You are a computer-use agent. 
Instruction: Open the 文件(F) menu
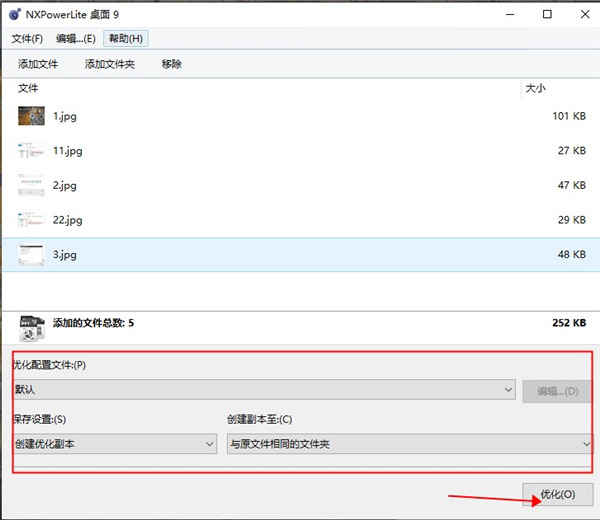click(27, 39)
